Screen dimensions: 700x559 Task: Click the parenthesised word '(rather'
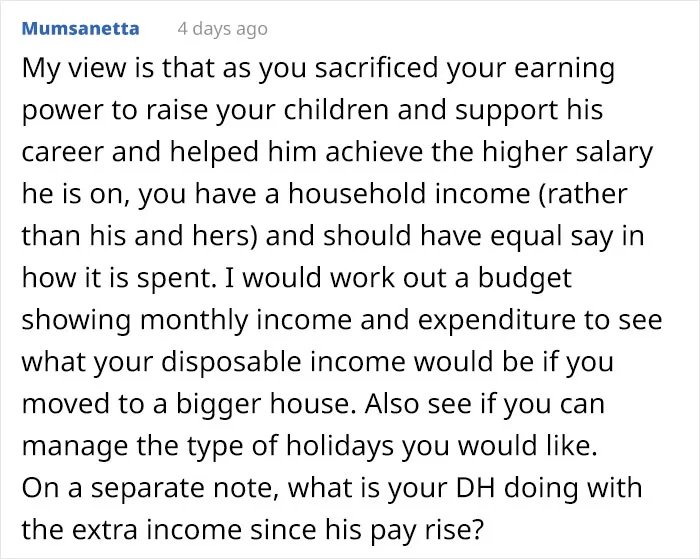click(583, 195)
